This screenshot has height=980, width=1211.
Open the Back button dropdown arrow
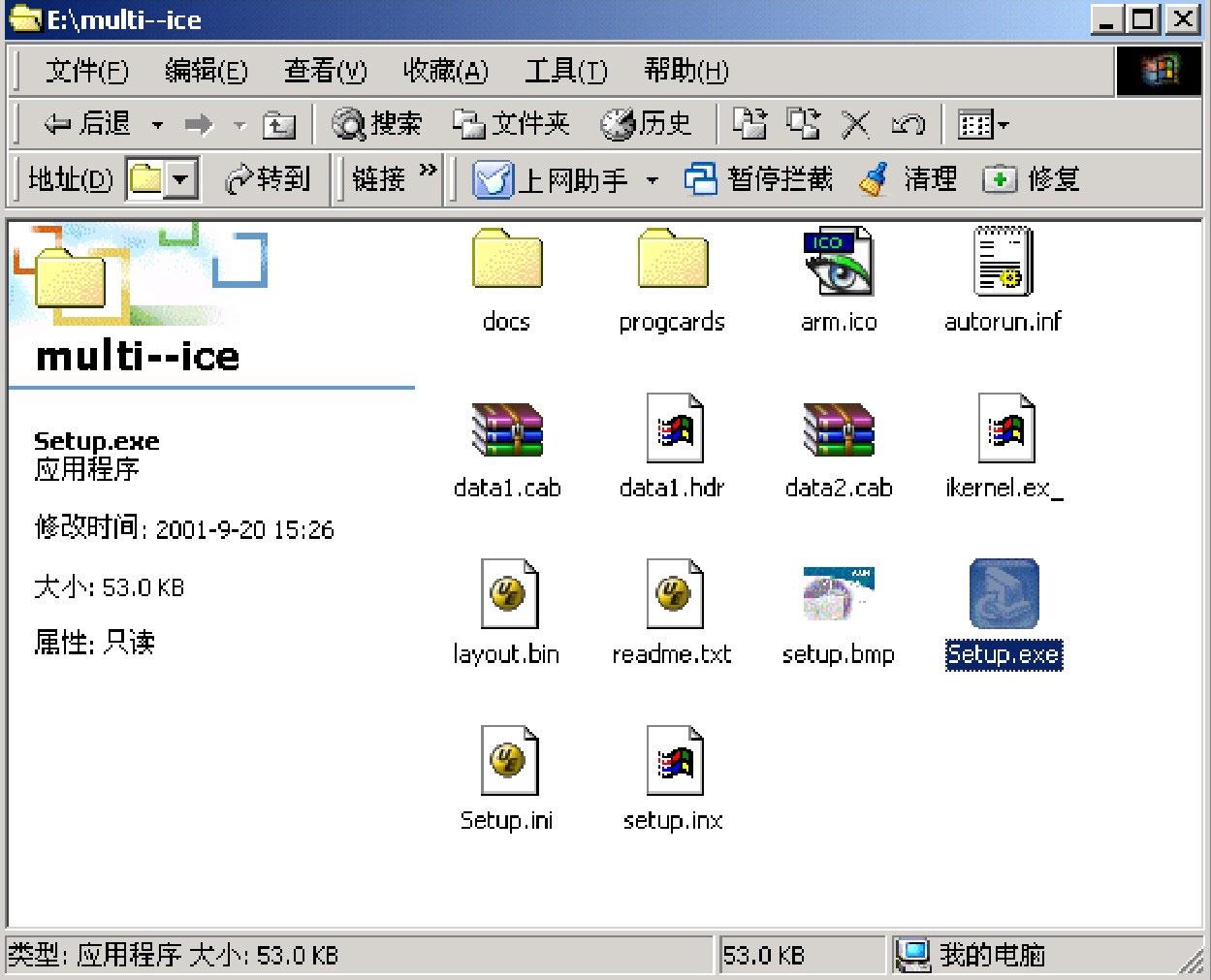156,124
